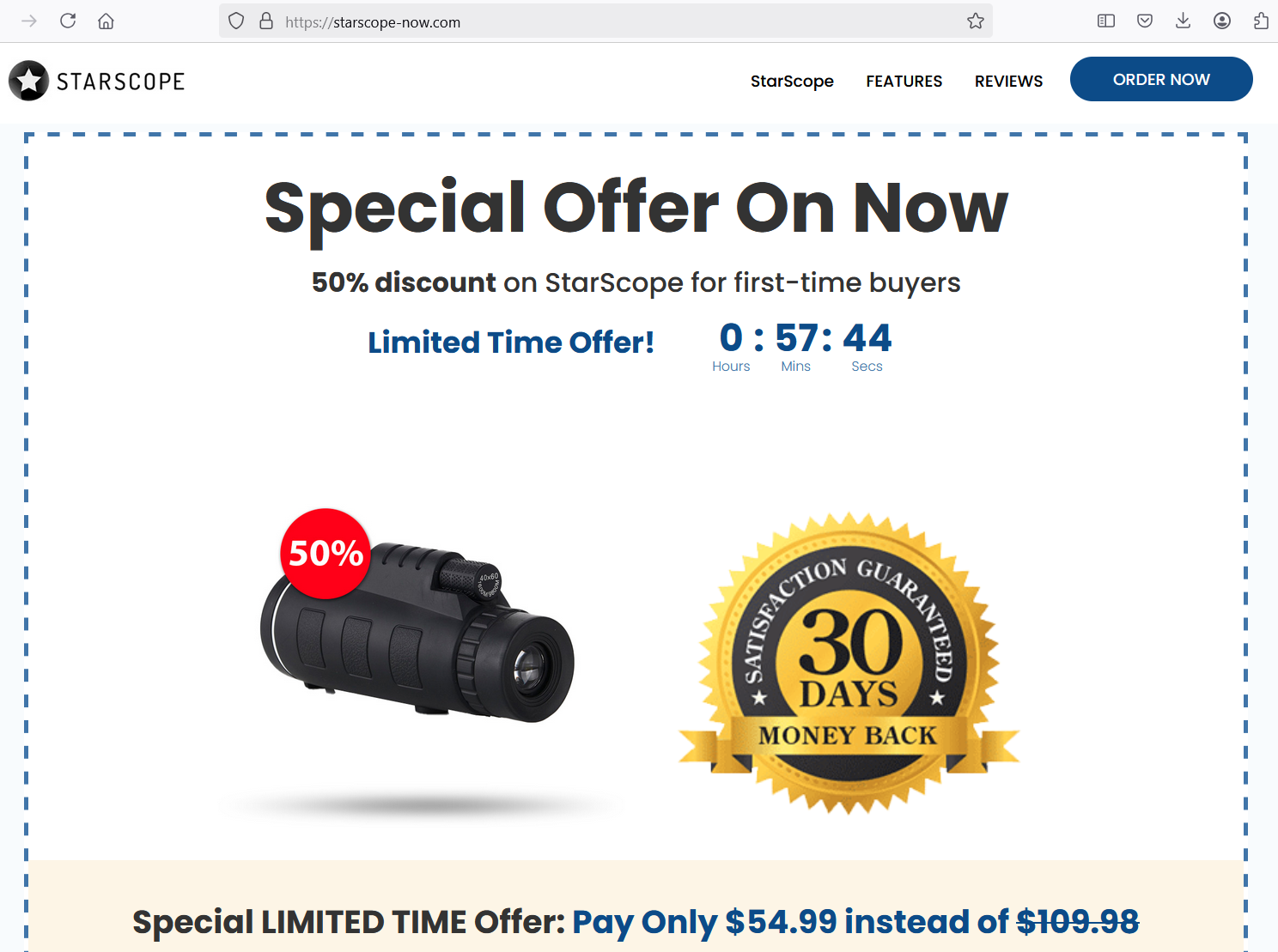This screenshot has width=1278, height=952.
Task: Click the browser forward arrow
Action: click(29, 21)
